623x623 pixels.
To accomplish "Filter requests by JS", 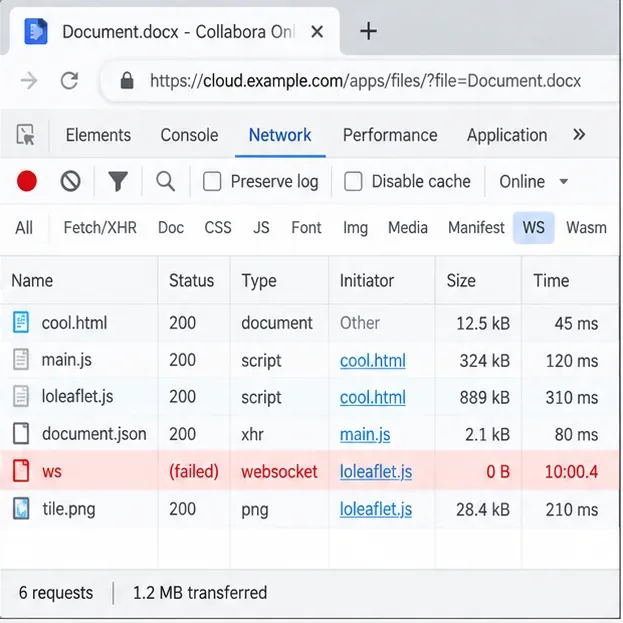I will coord(261,228).
